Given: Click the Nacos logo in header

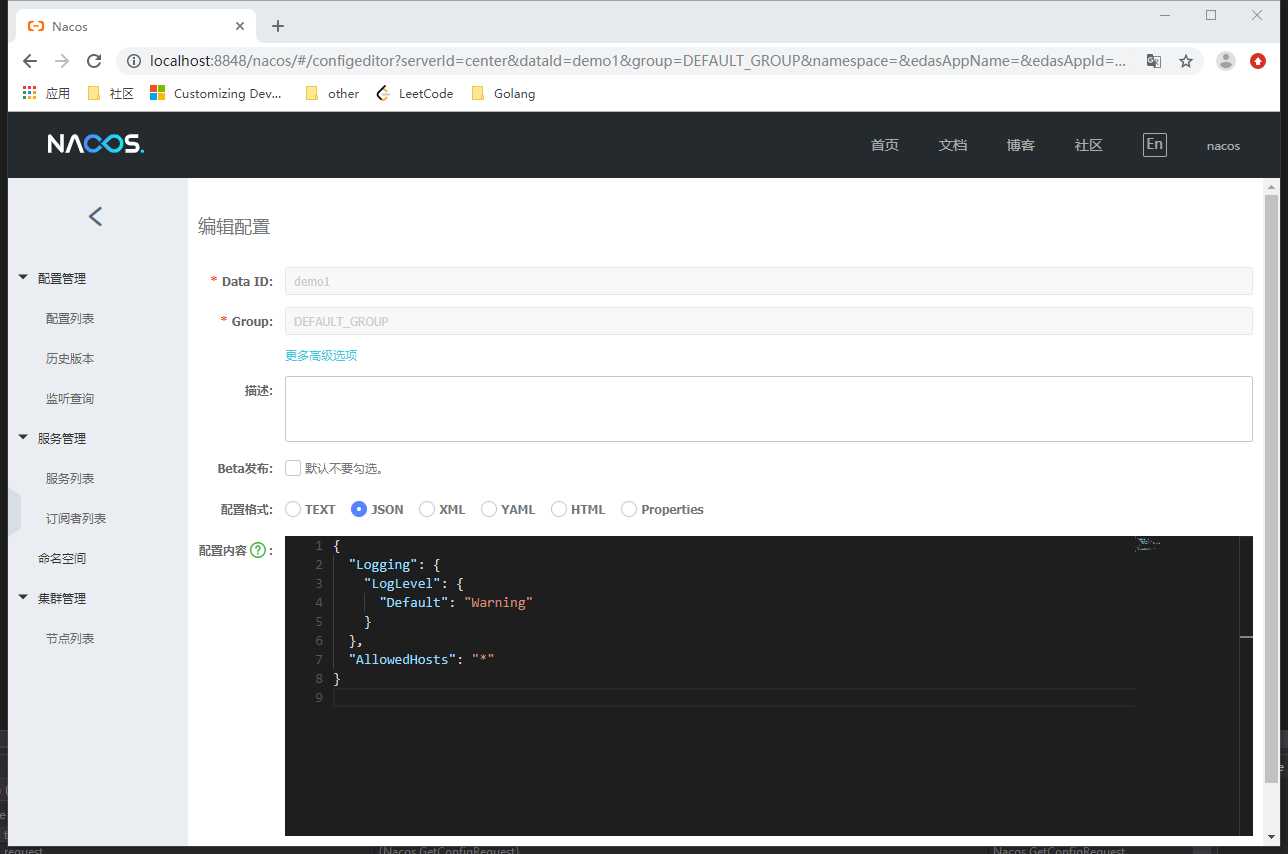Looking at the screenshot, I should tap(96, 145).
